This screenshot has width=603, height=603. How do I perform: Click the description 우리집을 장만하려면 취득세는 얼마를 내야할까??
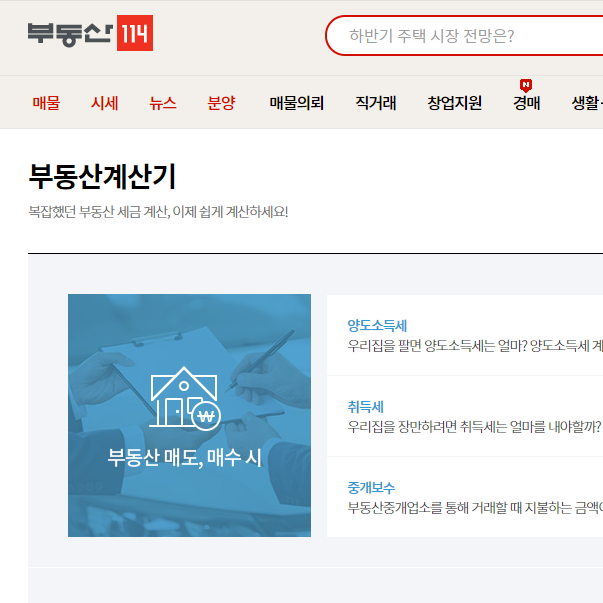tap(474, 426)
